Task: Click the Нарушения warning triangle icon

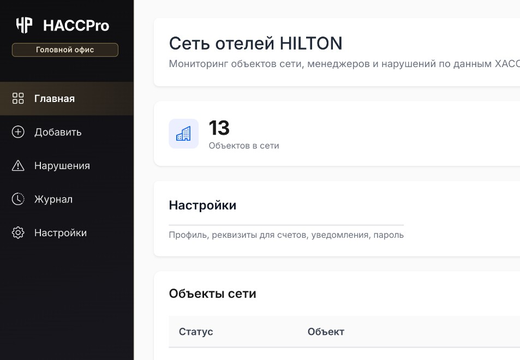Action: click(18, 166)
